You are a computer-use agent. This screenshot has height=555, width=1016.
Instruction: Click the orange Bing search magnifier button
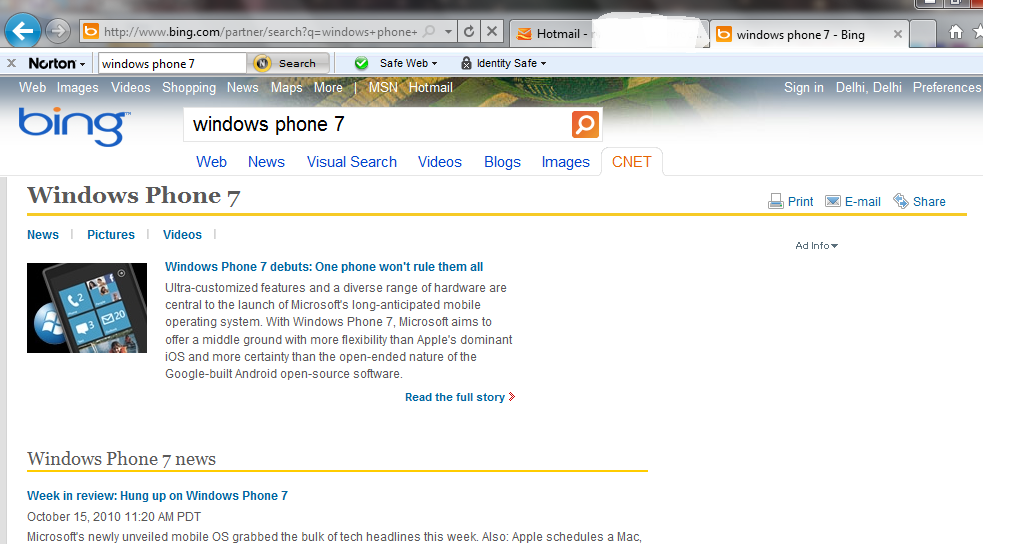[x=585, y=124]
